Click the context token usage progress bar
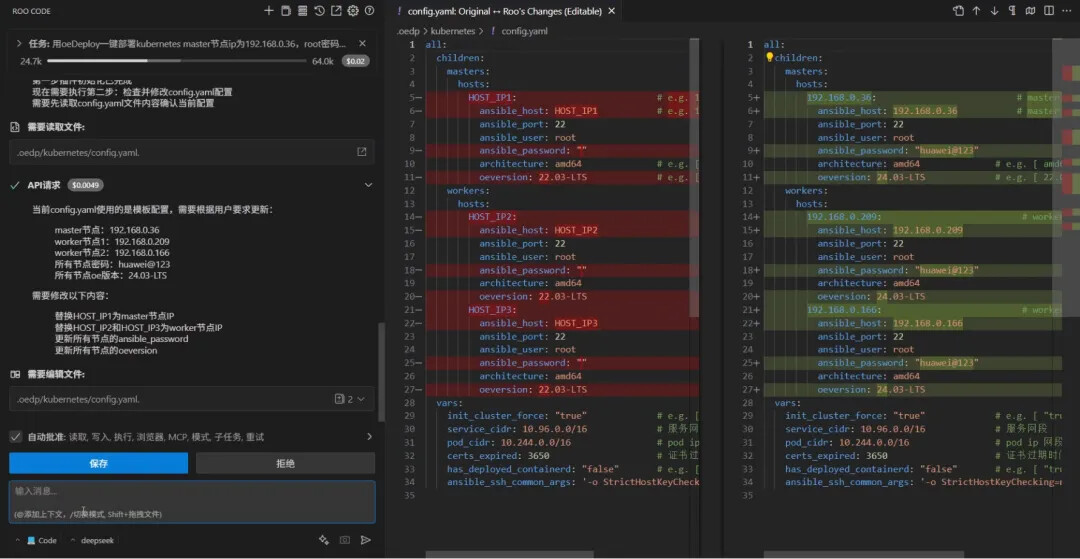1080x559 pixels. pyautogui.click(x=175, y=61)
